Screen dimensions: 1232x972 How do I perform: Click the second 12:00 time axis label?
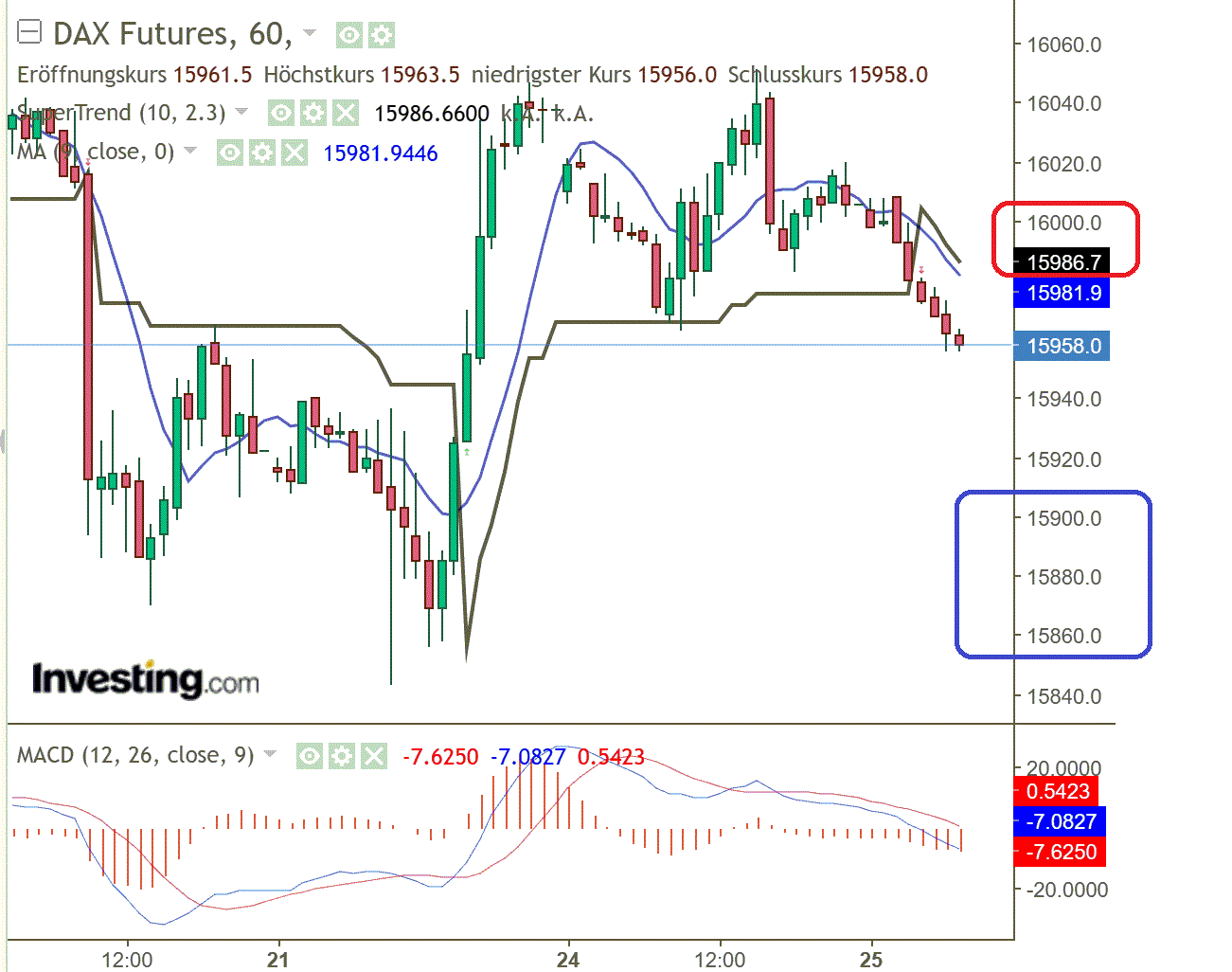[x=720, y=960]
